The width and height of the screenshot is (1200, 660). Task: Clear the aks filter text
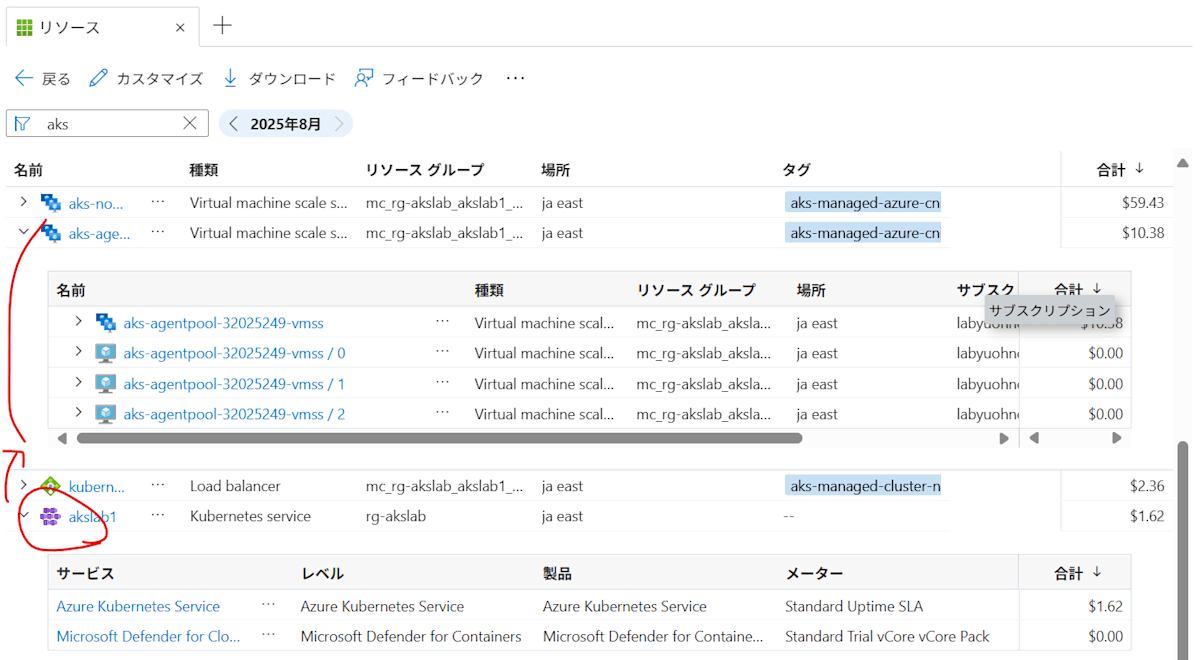(x=190, y=123)
